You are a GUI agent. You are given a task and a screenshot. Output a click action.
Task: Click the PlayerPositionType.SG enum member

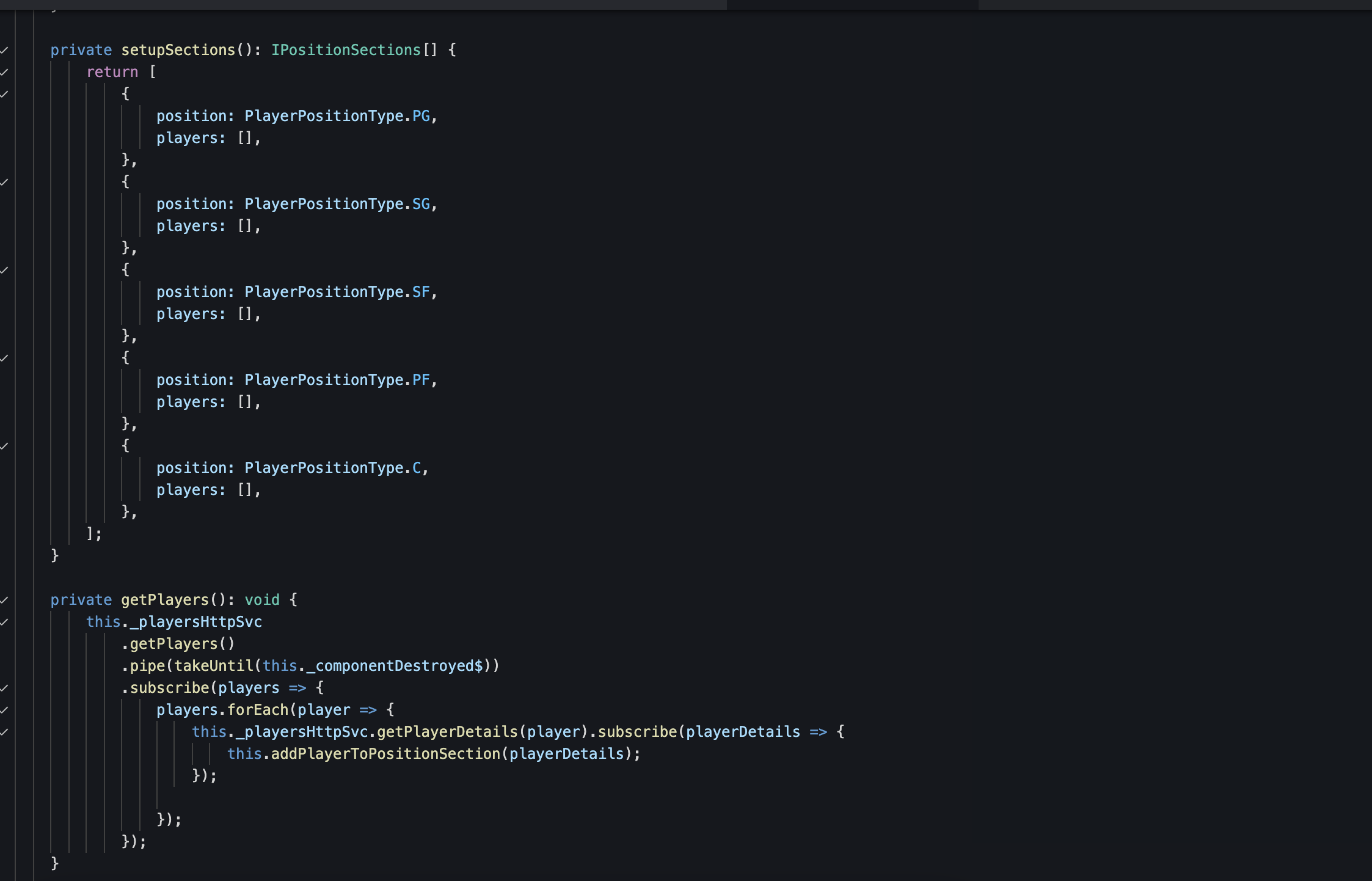tap(421, 204)
